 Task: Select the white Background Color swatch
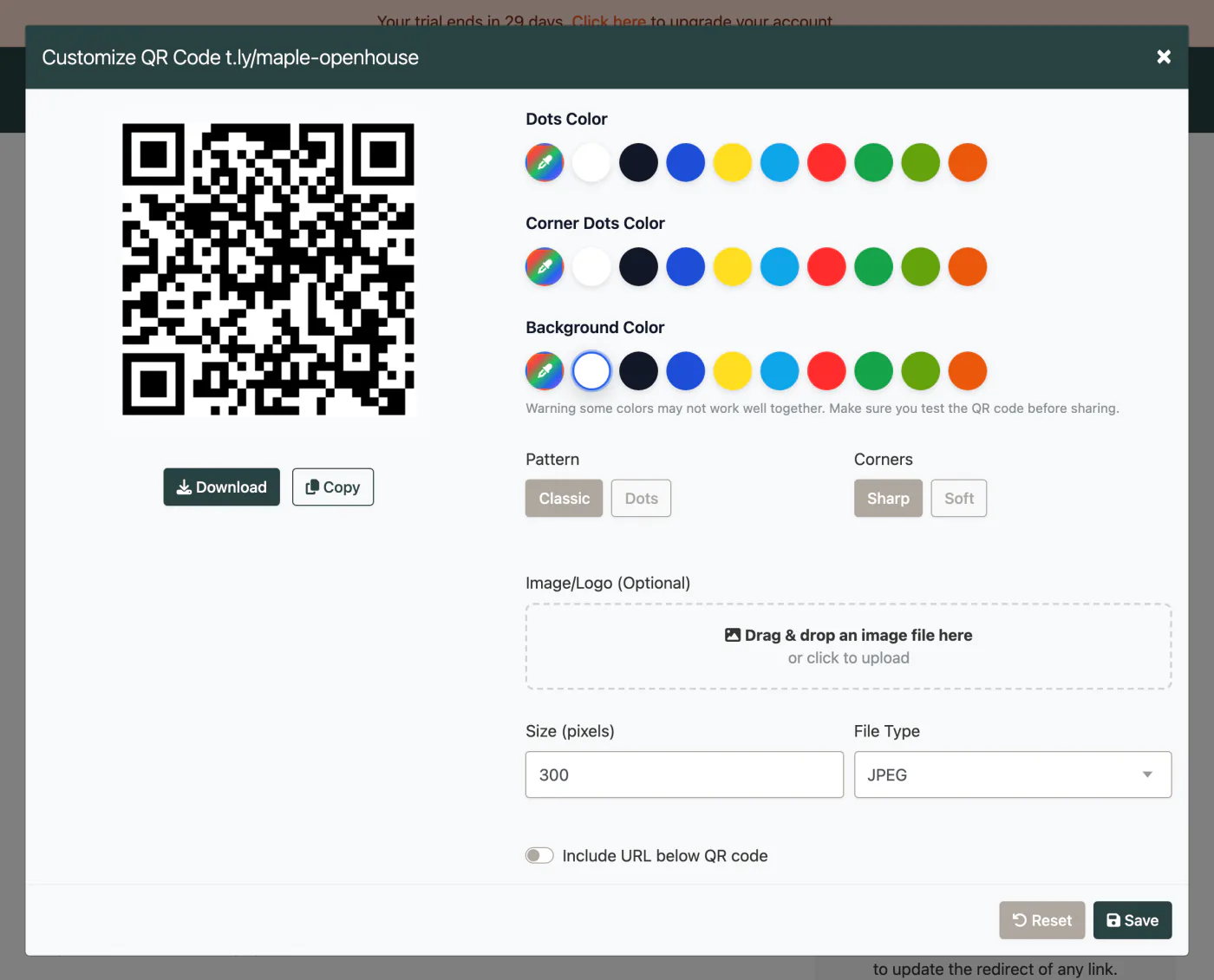click(x=591, y=370)
